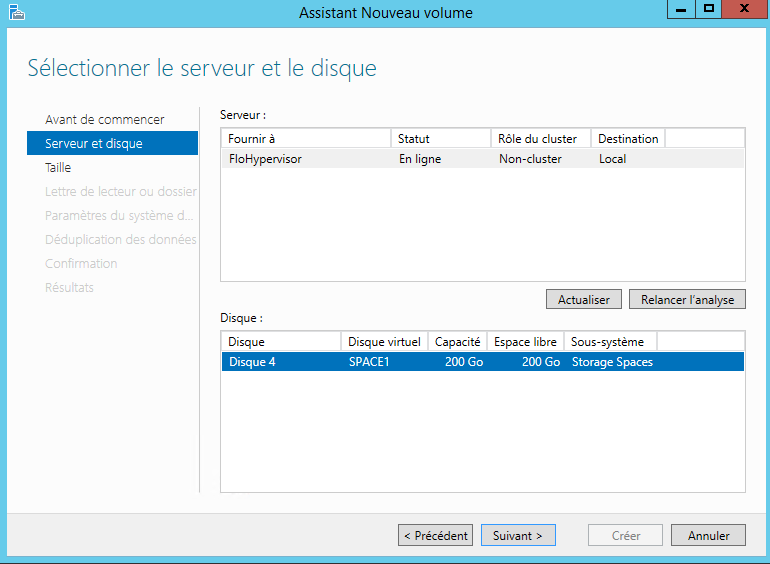
Task: Click the wizard icon in title bar
Action: (x=16, y=12)
